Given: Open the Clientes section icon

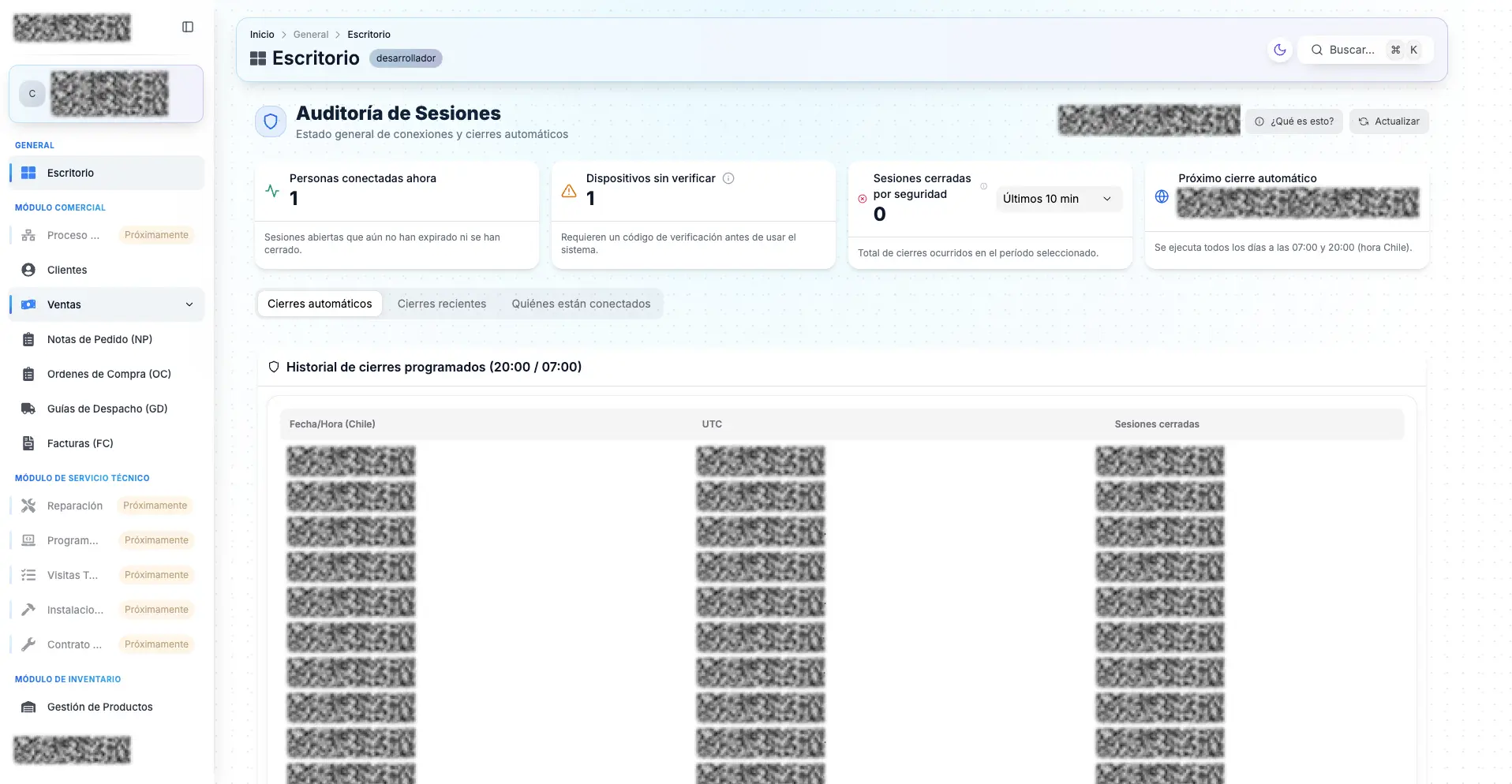Looking at the screenshot, I should 28,269.
